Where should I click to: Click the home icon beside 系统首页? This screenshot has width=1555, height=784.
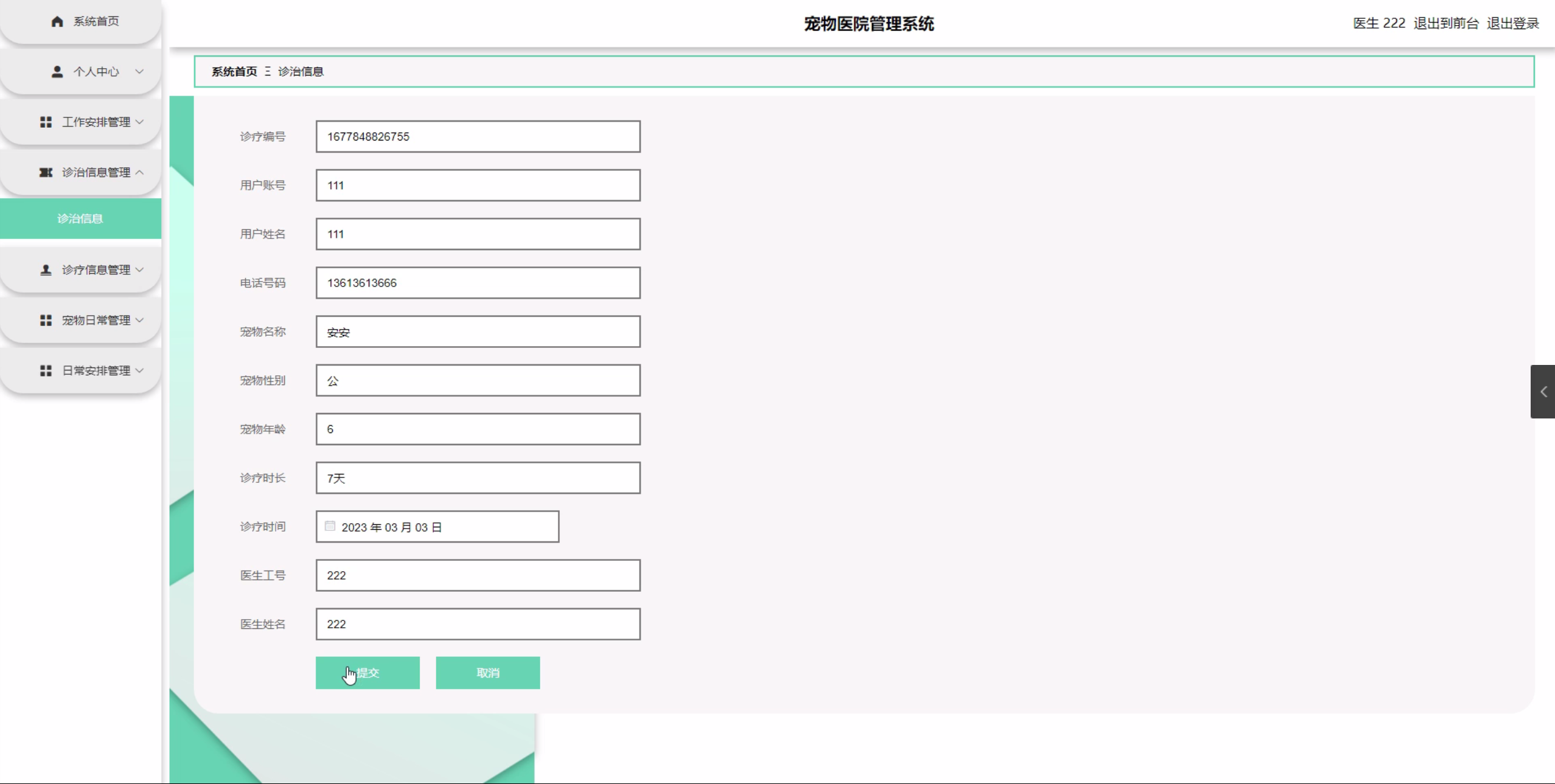57,22
